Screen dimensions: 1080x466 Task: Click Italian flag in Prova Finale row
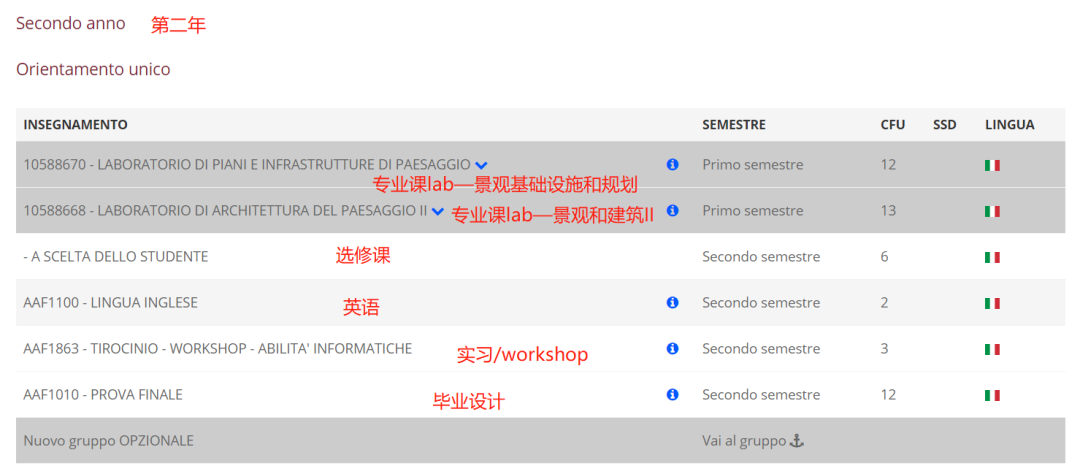click(992, 396)
